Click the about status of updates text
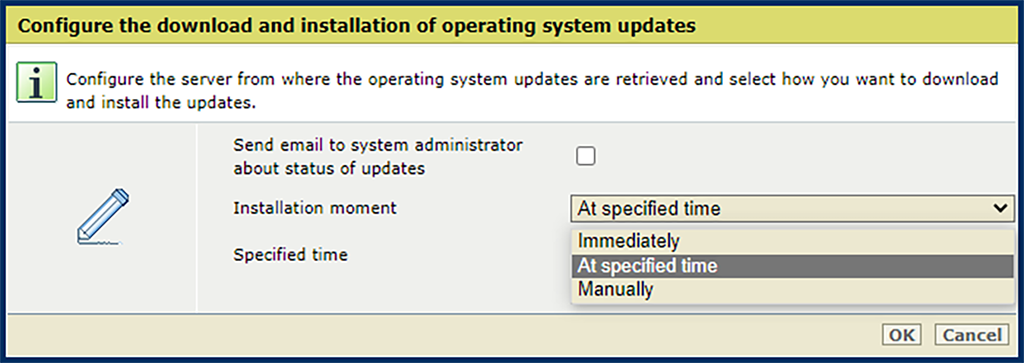The image size is (1024, 363). [329, 168]
